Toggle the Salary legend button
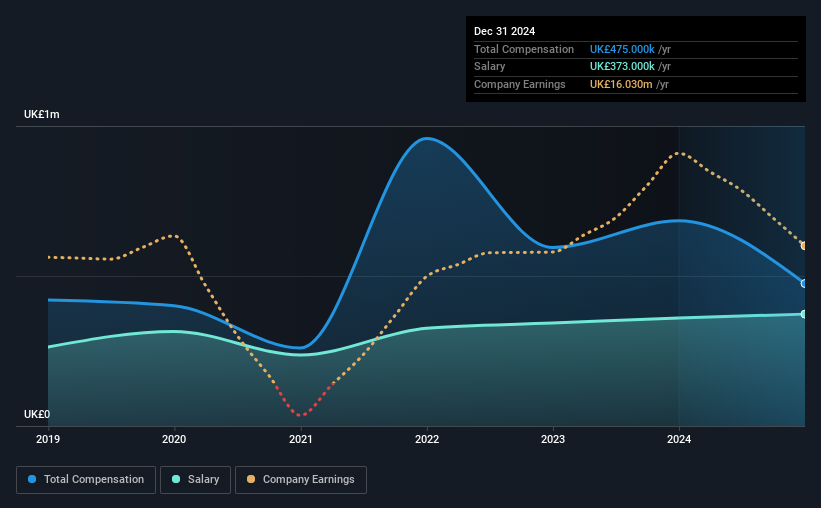821x508 pixels. 195,480
